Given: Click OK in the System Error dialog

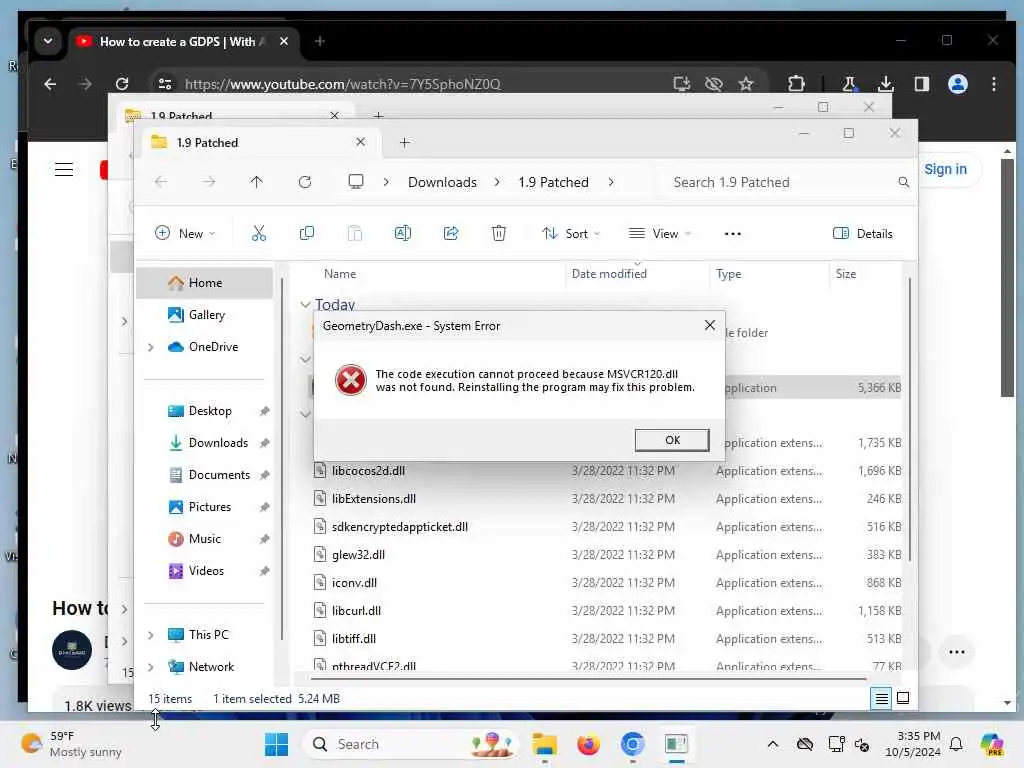Looking at the screenshot, I should [671, 440].
